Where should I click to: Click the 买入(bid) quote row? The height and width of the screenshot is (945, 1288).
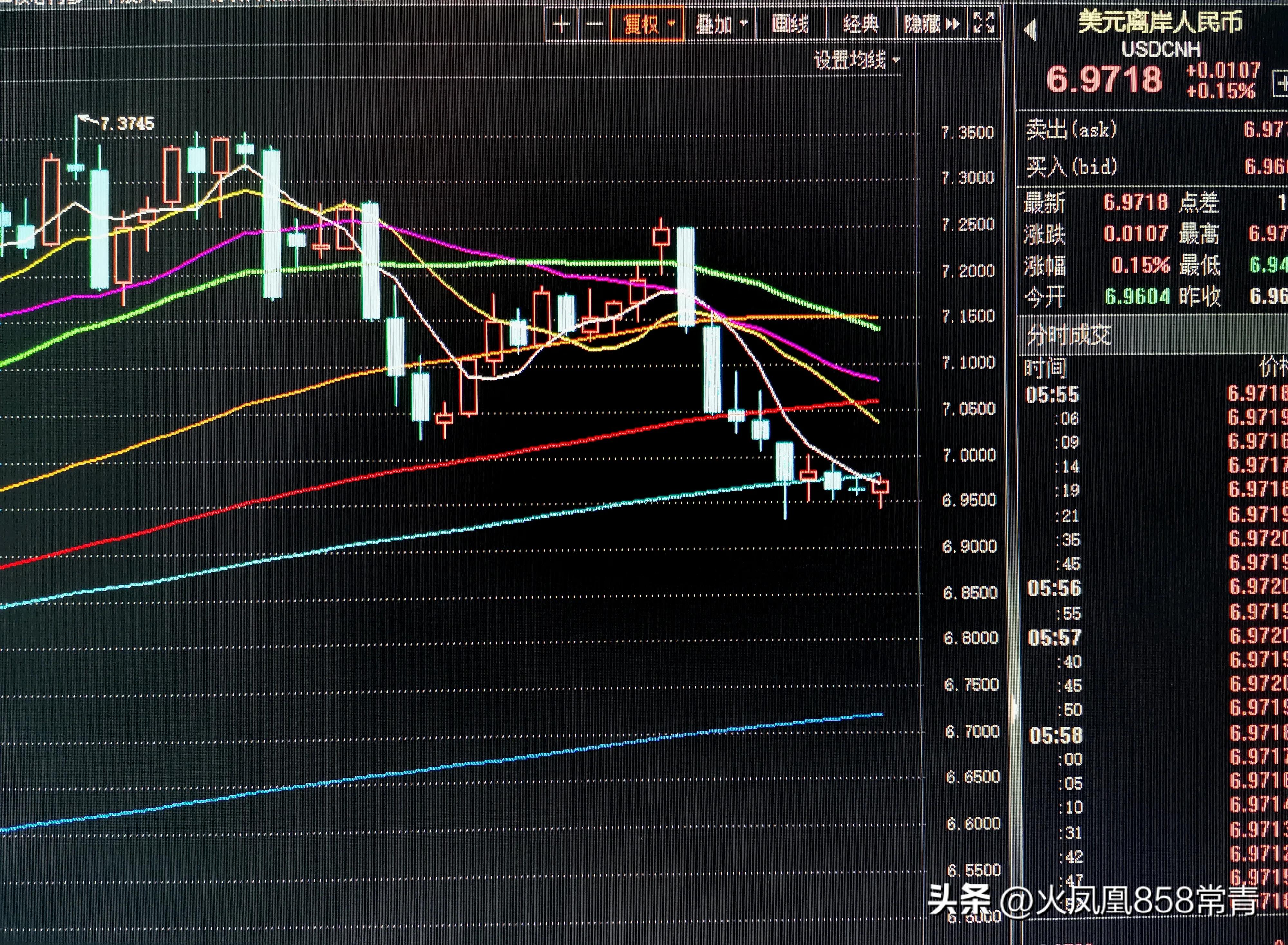(1071, 166)
